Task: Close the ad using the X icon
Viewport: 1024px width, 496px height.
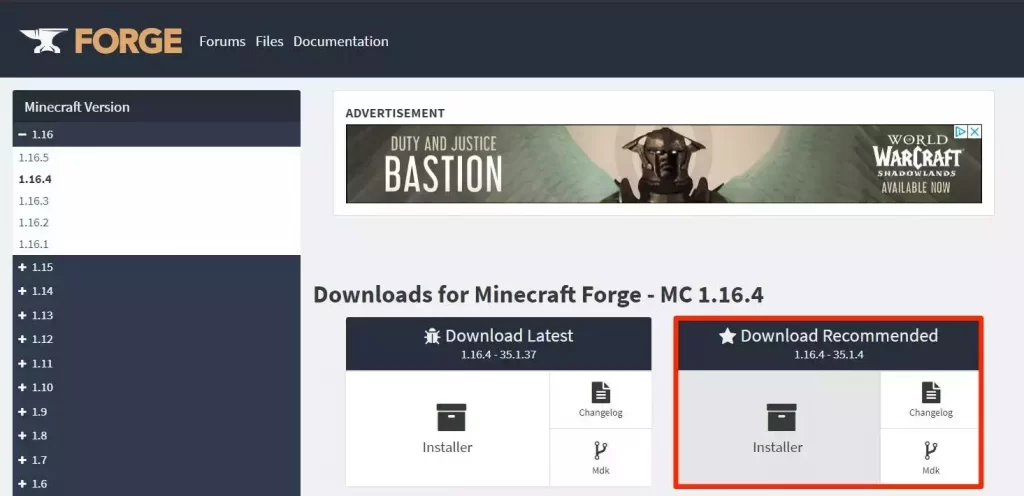Action: click(974, 132)
